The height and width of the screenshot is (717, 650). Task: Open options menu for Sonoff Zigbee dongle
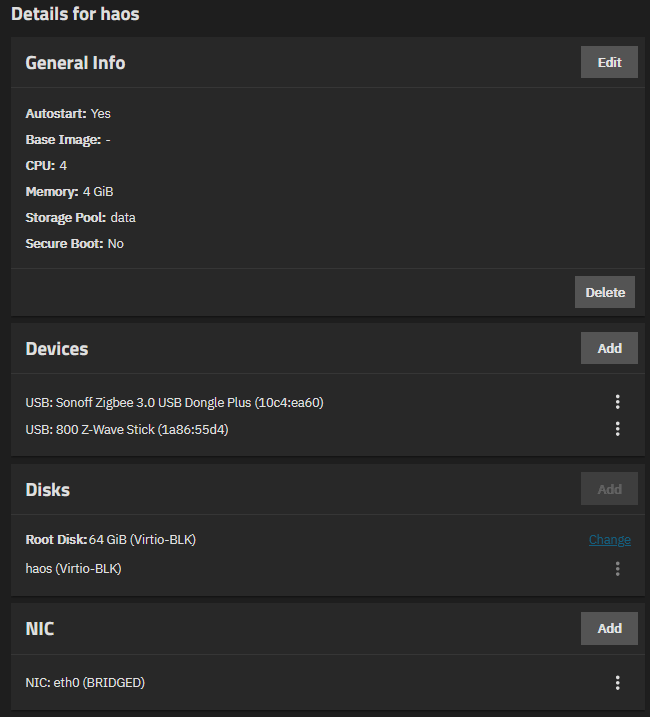point(618,402)
